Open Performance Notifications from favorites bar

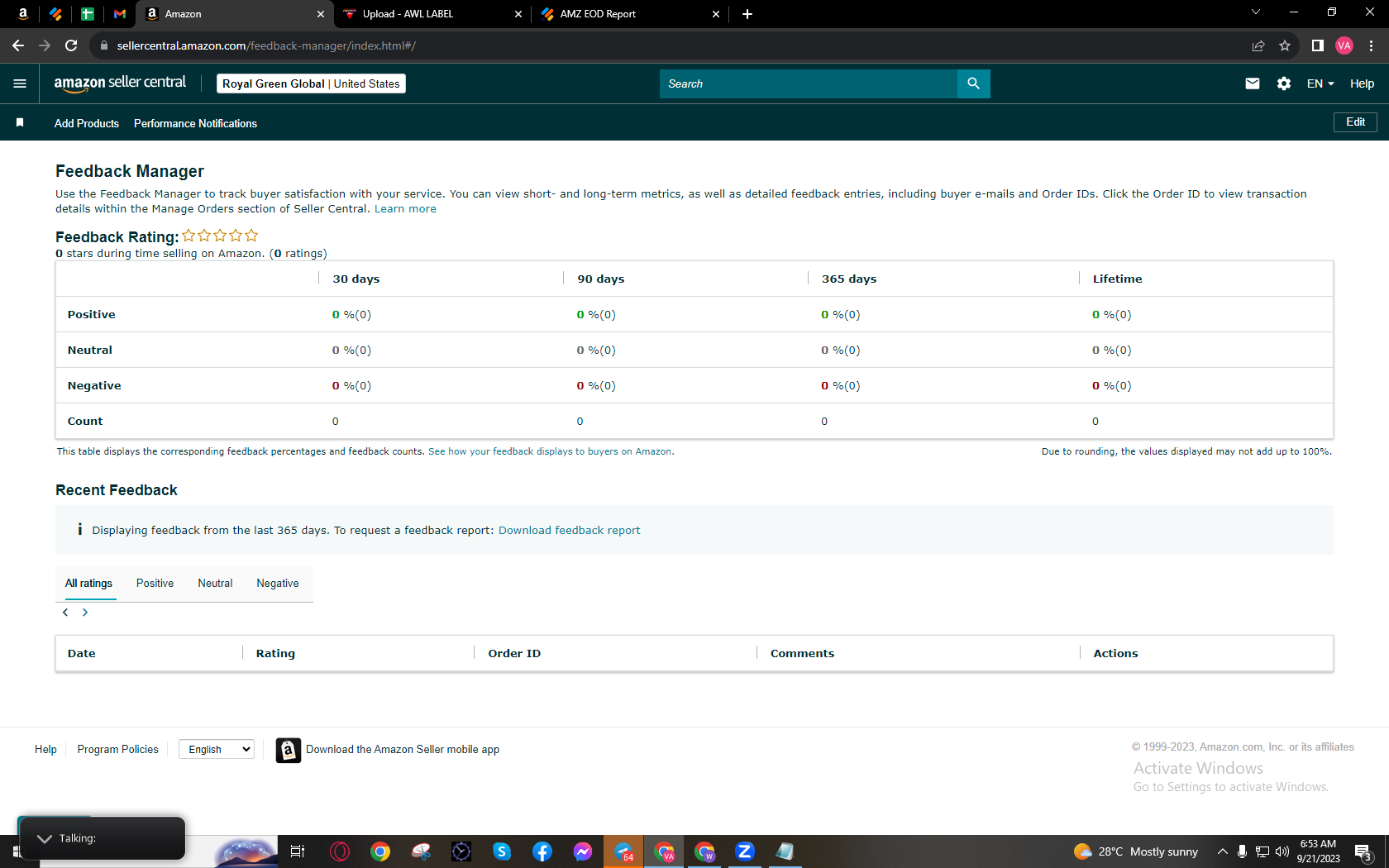pos(196,123)
